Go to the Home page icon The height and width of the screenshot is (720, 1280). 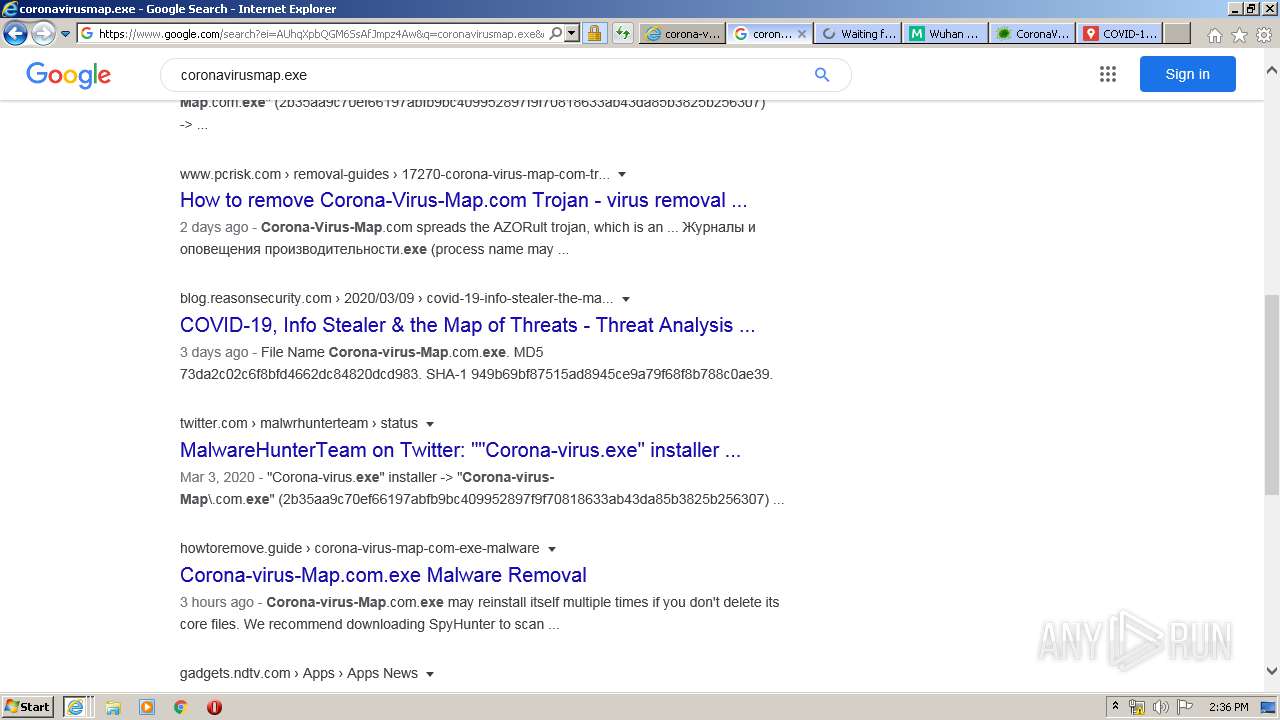coord(1214,35)
